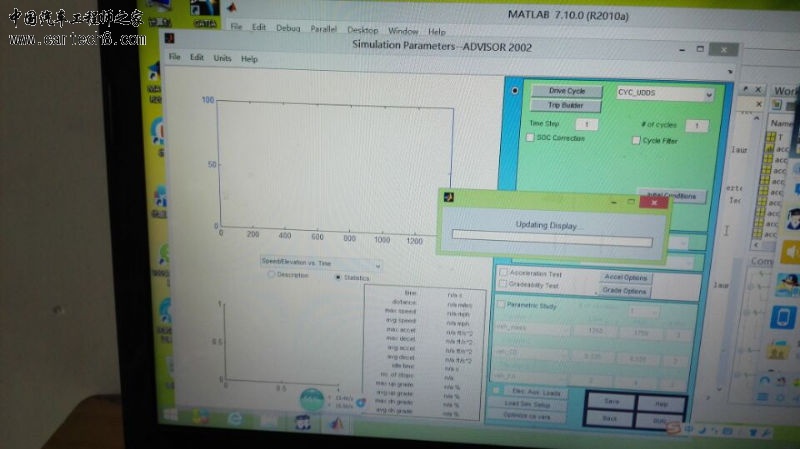Click the # of cycles input field

pos(696,126)
